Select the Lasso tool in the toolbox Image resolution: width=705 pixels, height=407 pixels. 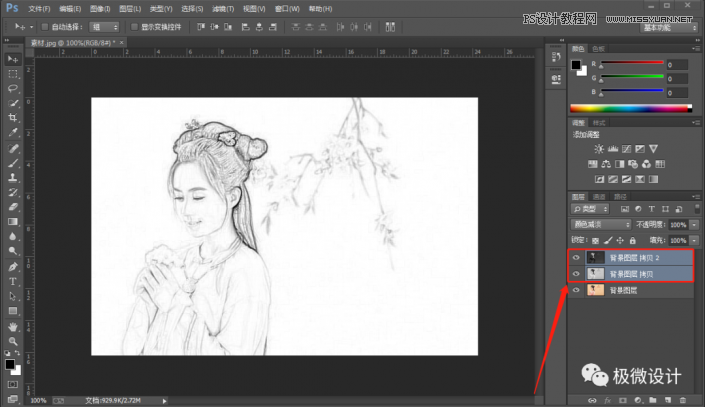pos(13,88)
